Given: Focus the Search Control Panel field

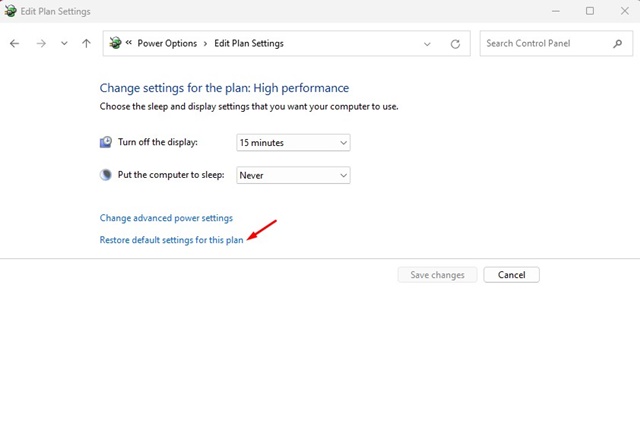Looking at the screenshot, I should pos(547,43).
